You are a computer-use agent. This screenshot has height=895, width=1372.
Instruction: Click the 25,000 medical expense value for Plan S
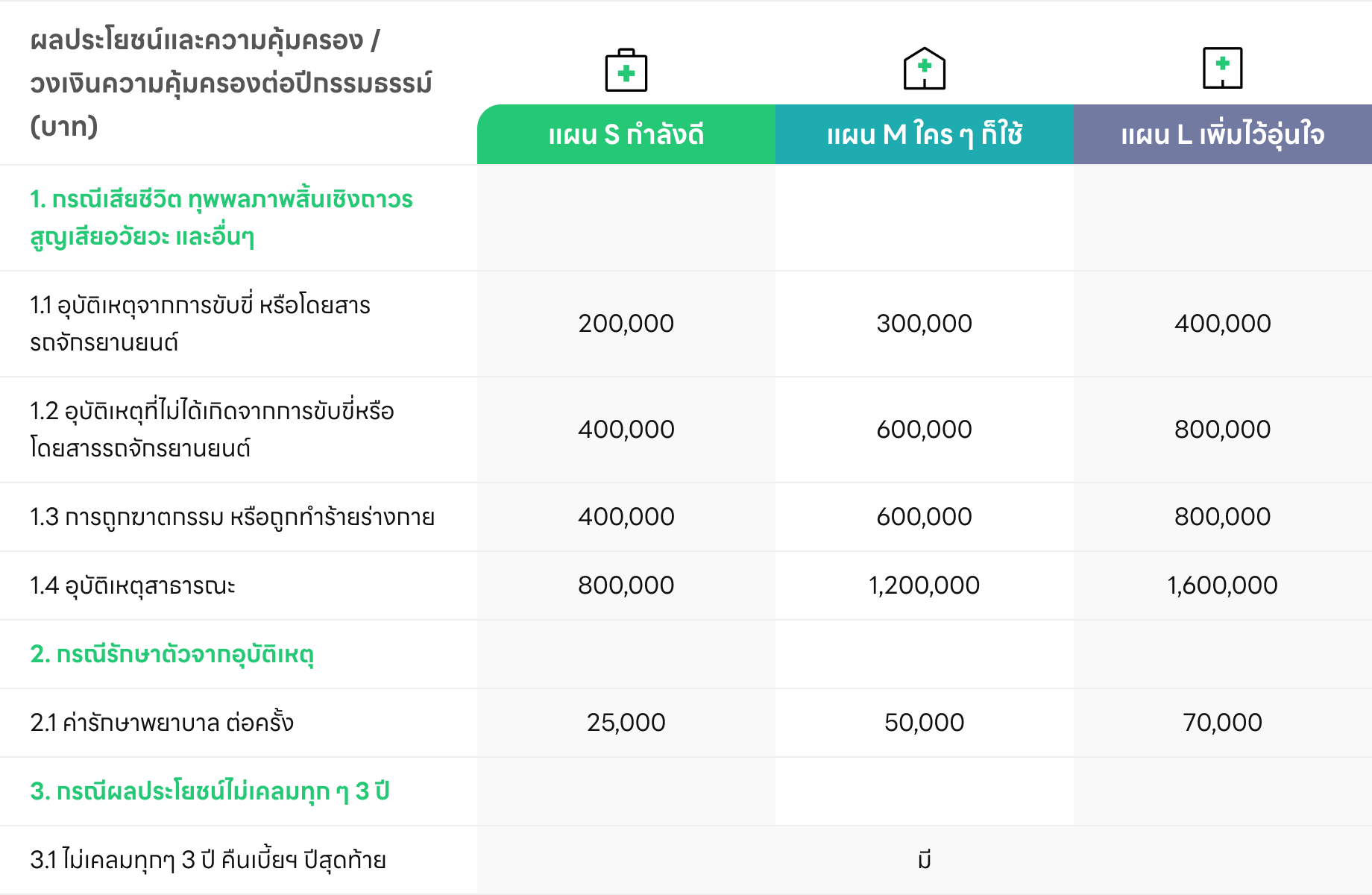pos(626,723)
